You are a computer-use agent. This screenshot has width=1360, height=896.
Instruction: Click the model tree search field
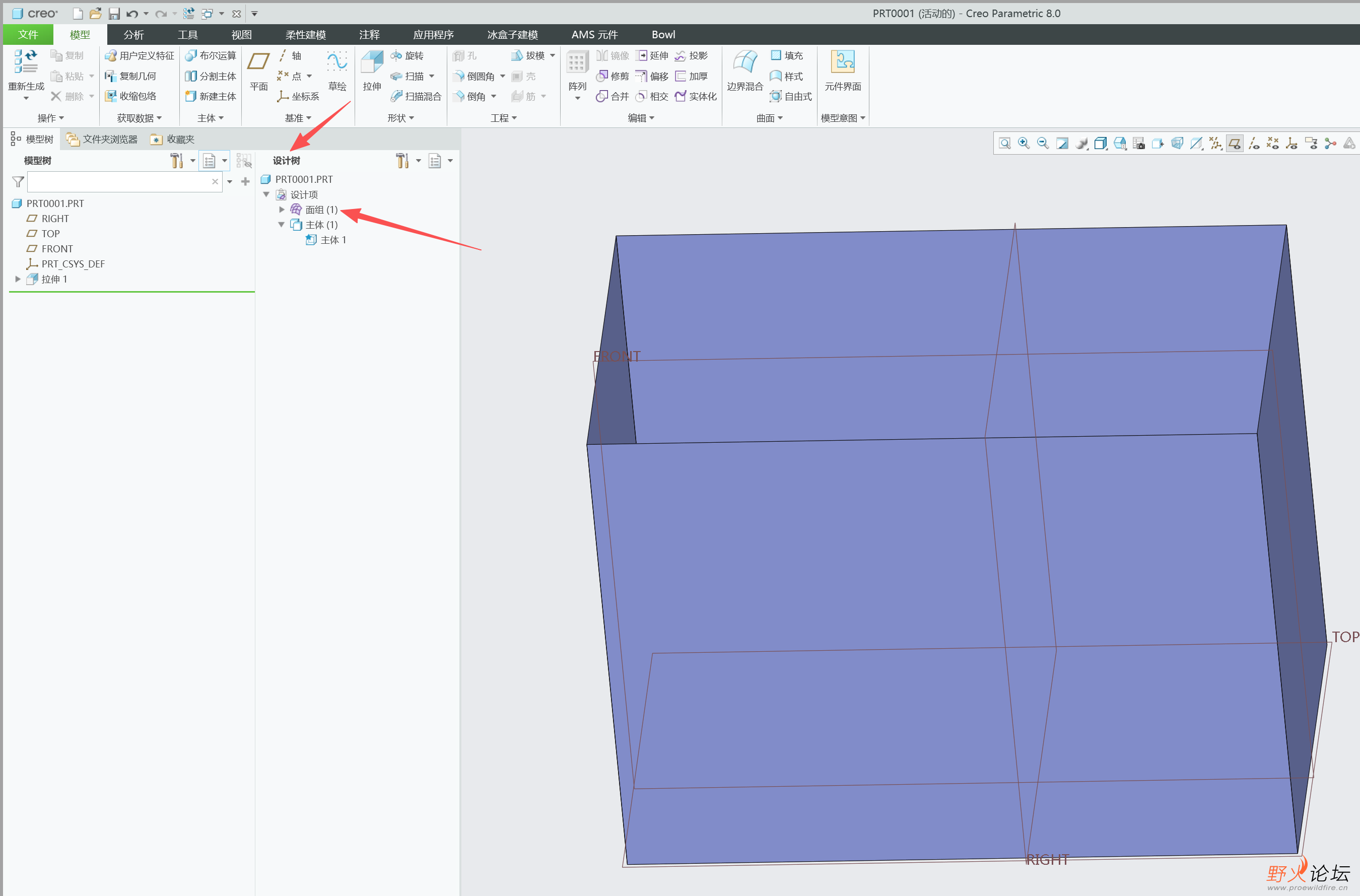point(119,182)
